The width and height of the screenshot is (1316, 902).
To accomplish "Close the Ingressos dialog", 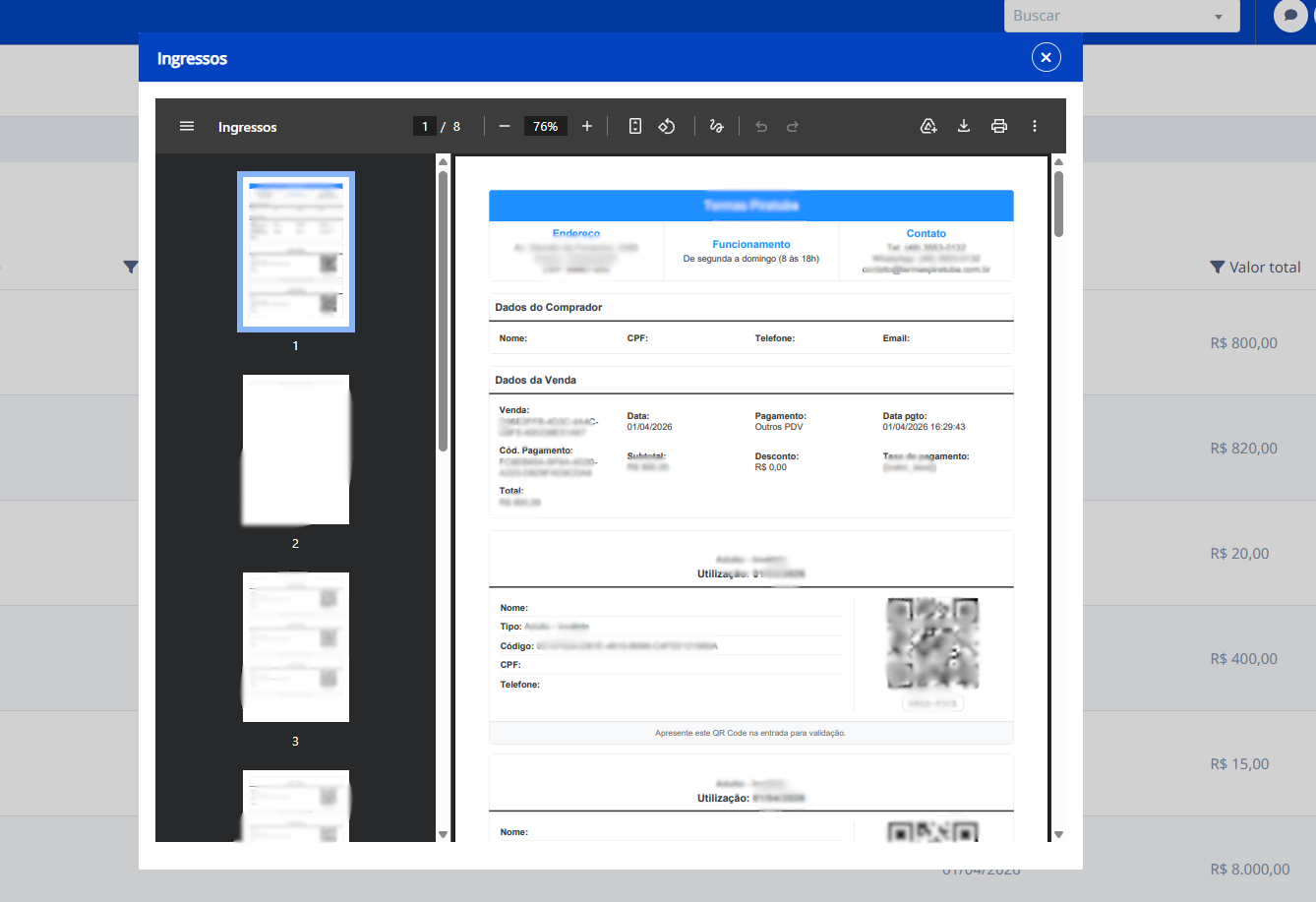I will [1047, 58].
